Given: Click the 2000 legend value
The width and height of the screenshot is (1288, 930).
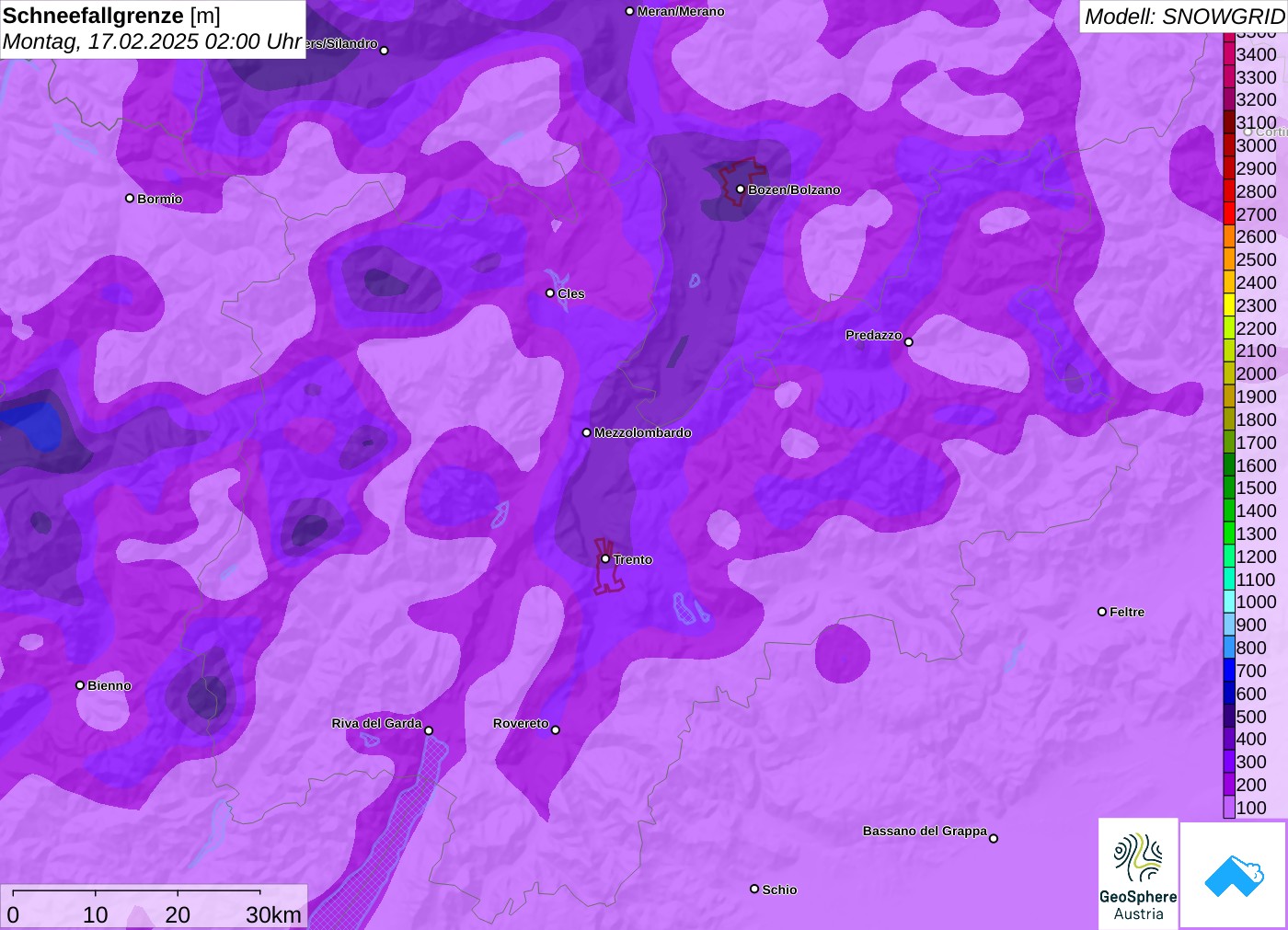Looking at the screenshot, I should pyautogui.click(x=1257, y=373).
